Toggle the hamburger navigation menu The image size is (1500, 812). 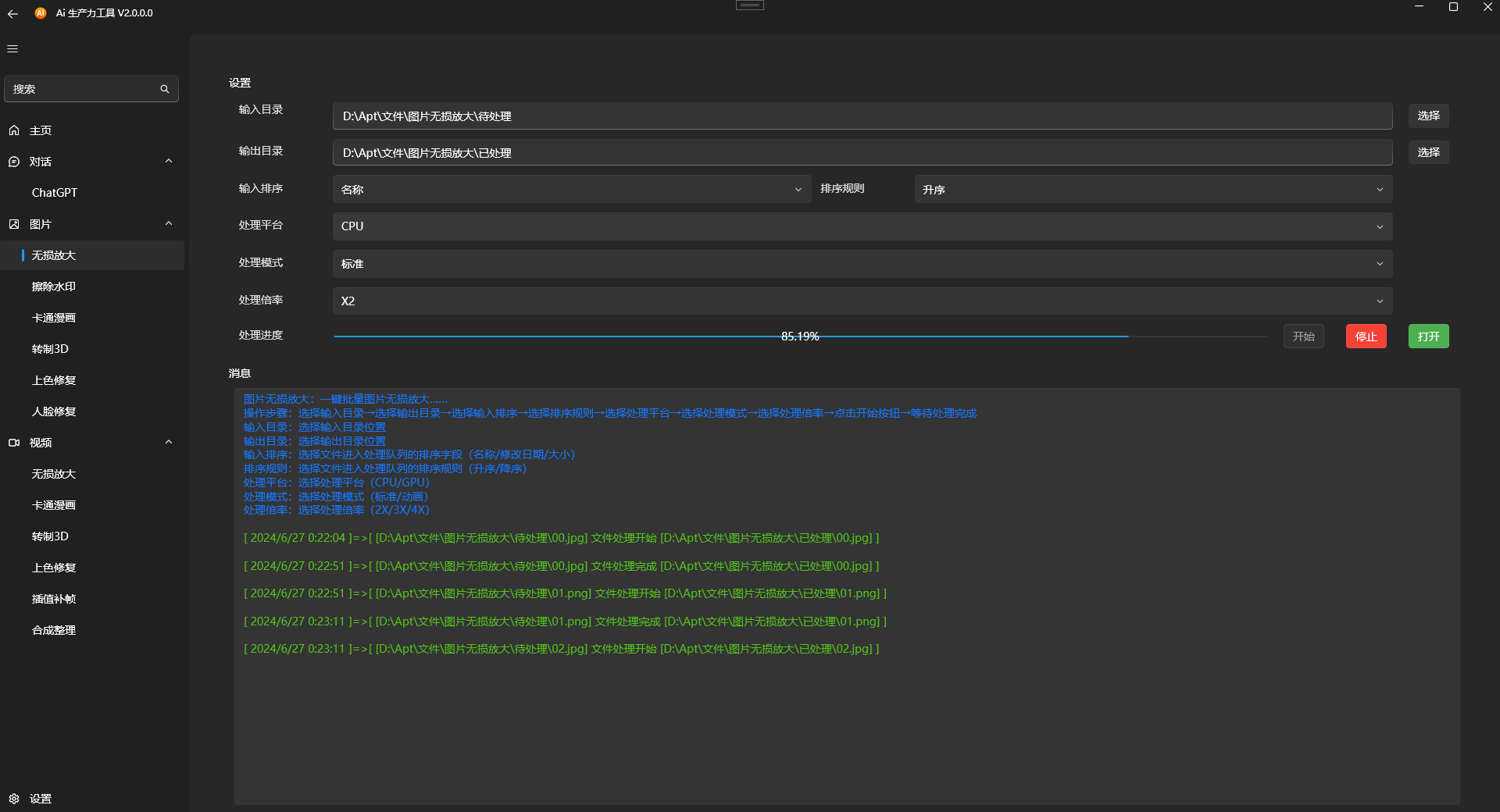tap(12, 48)
